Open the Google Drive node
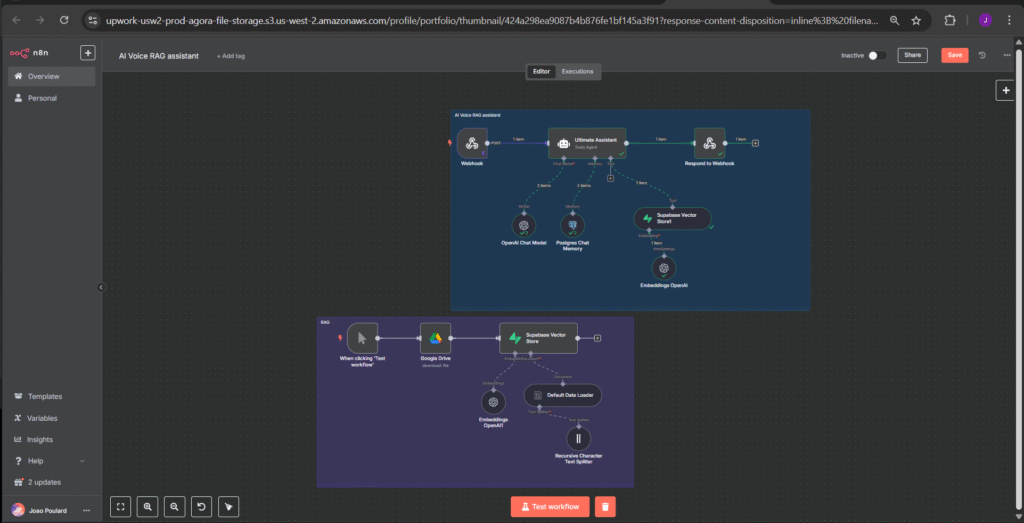This screenshot has width=1024, height=523. [x=436, y=338]
